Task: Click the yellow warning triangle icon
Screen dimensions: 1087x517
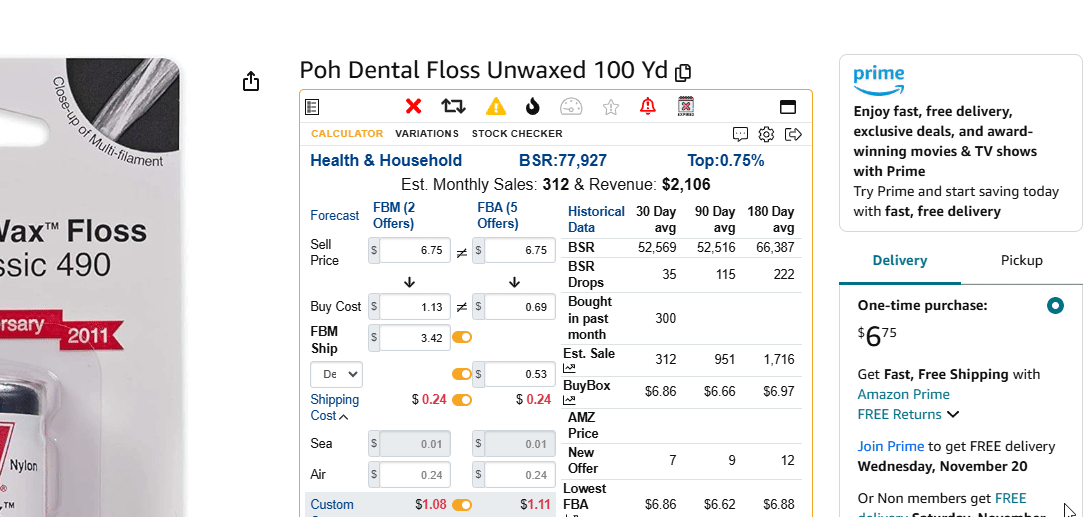Action: coord(495,106)
